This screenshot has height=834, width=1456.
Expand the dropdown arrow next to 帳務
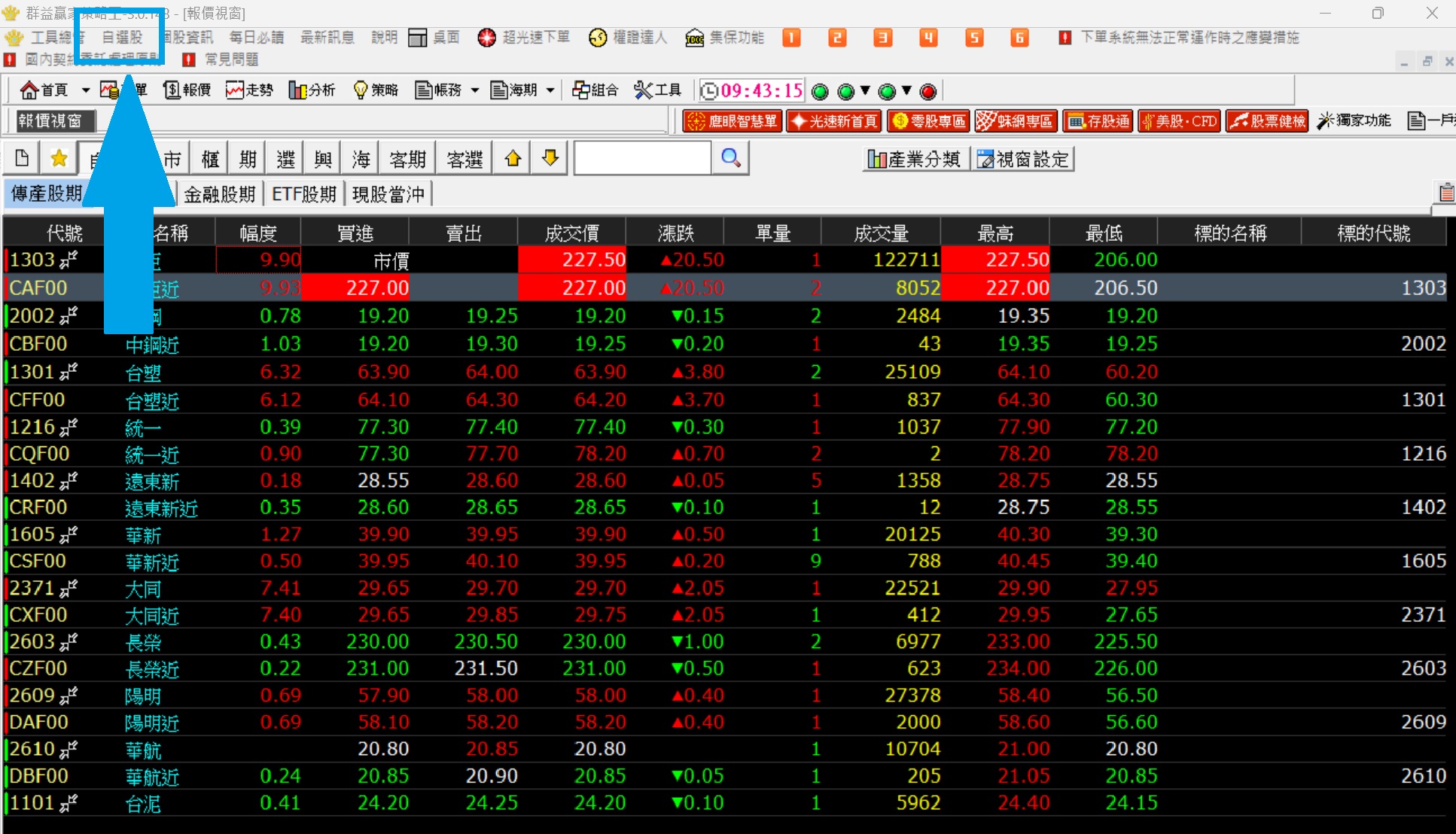click(x=475, y=90)
